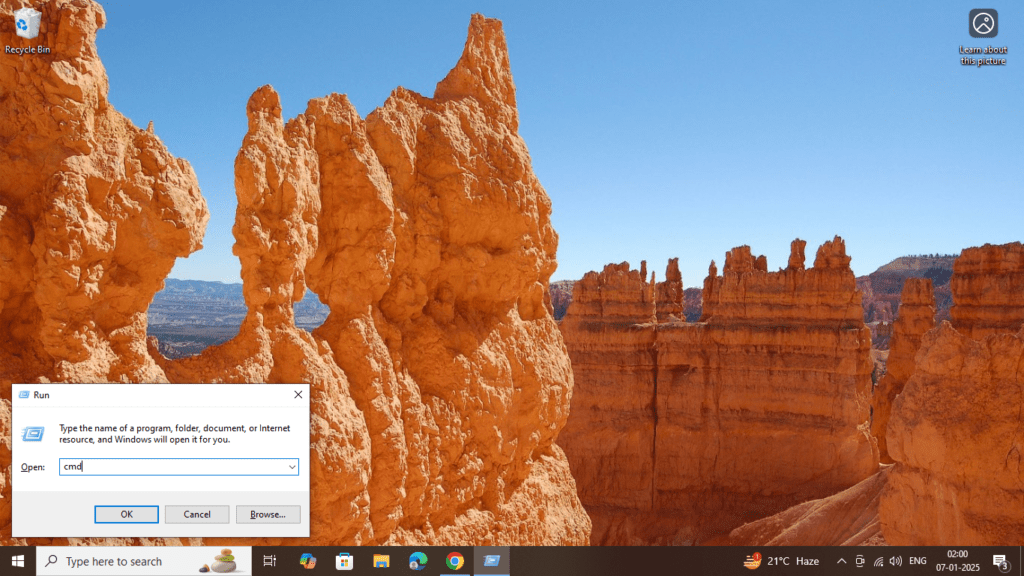The width and height of the screenshot is (1024, 576).
Task: Click the large Run icon beside description
Action: click(x=33, y=434)
